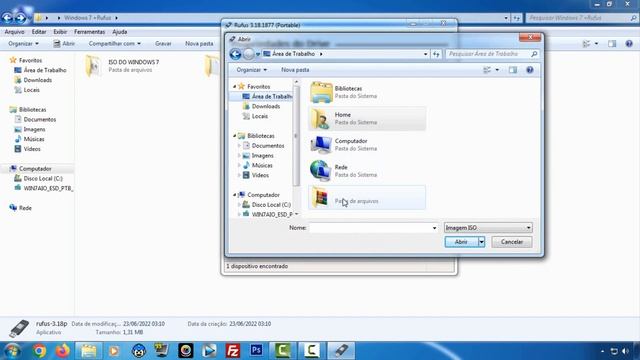Click the Back arrow in Abrir dialog
Screen dimensions: 640x360
(x=235, y=54)
